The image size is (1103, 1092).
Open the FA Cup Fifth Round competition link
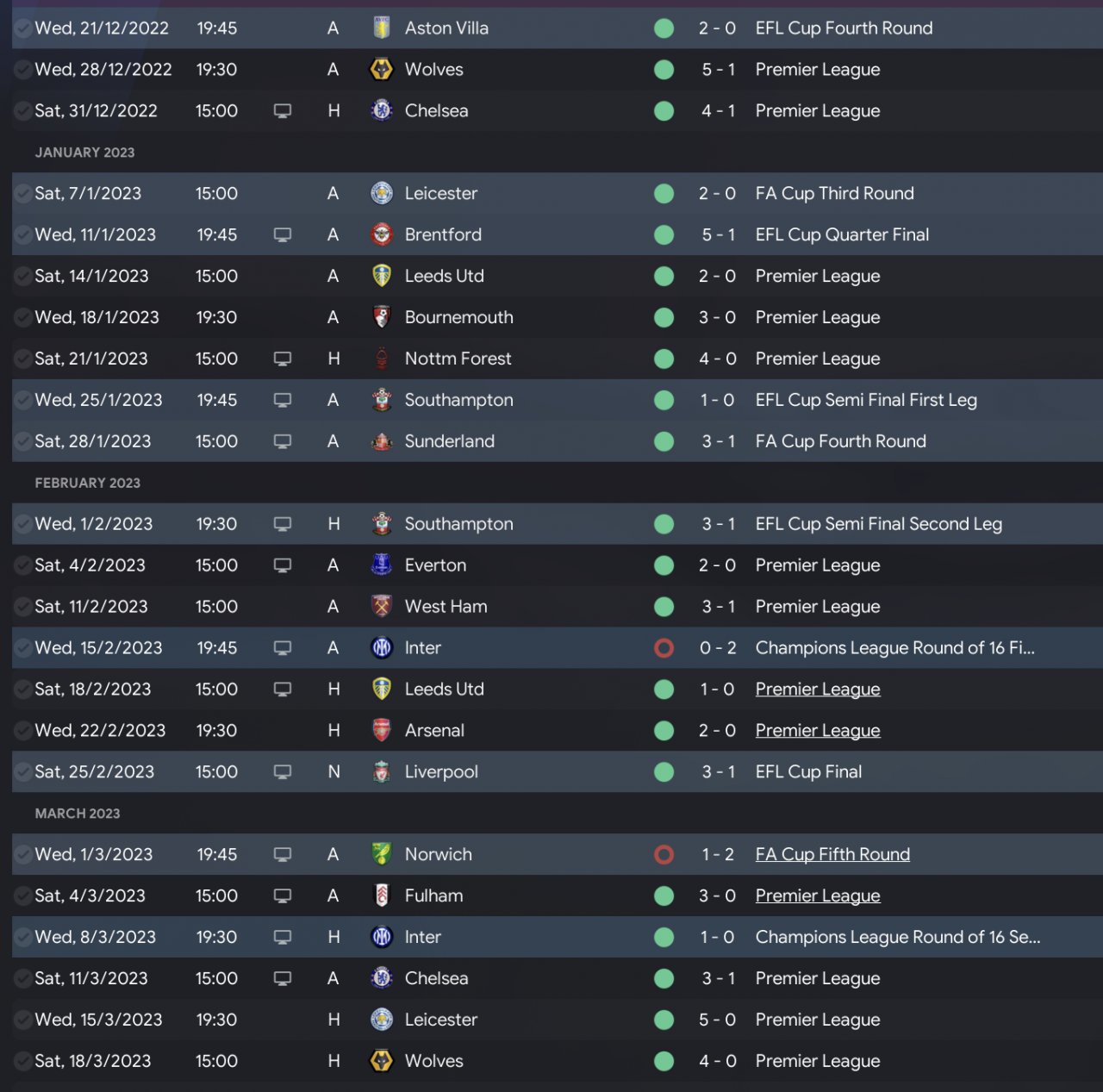click(x=832, y=854)
